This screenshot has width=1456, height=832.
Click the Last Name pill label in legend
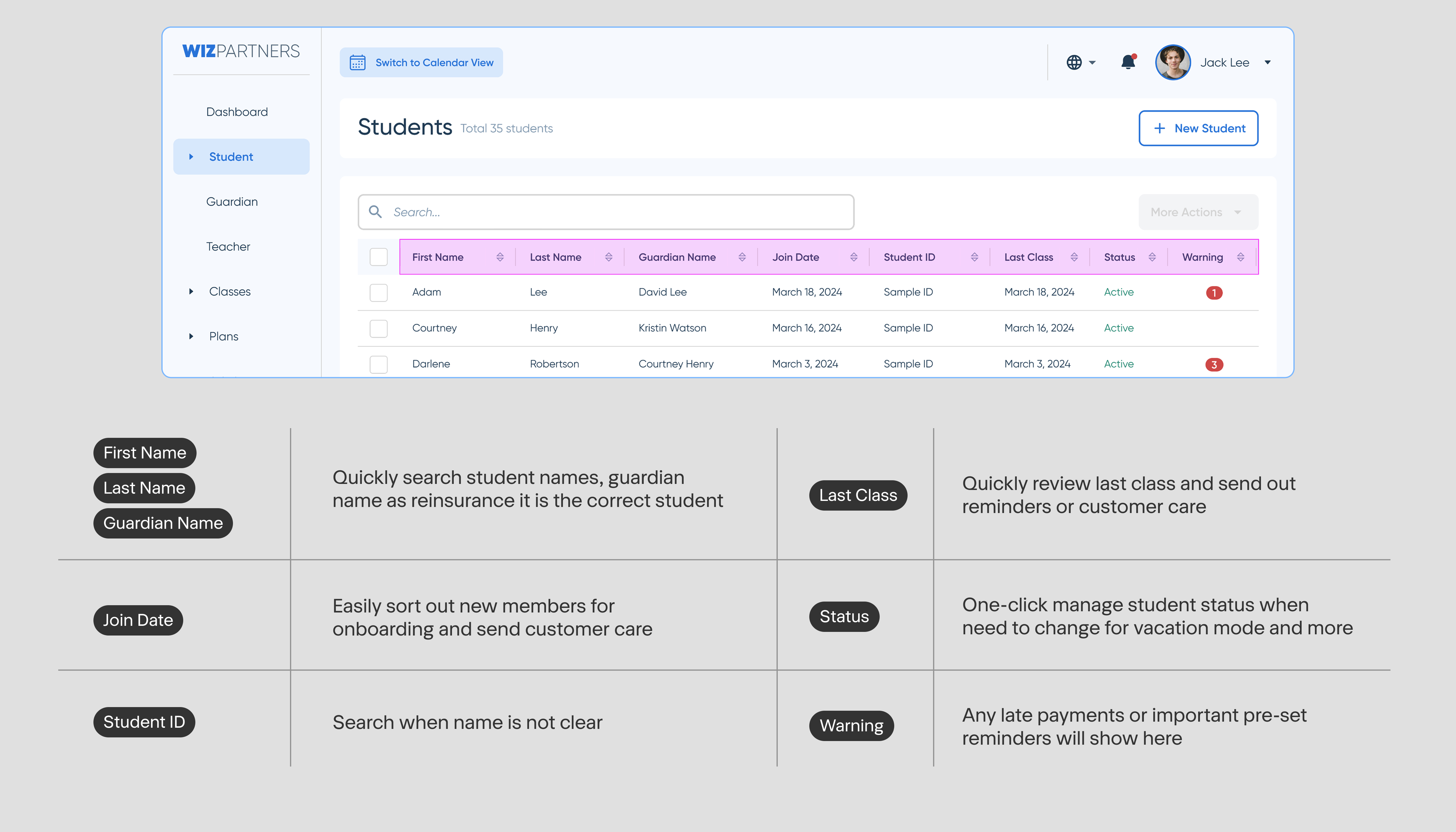pos(144,488)
